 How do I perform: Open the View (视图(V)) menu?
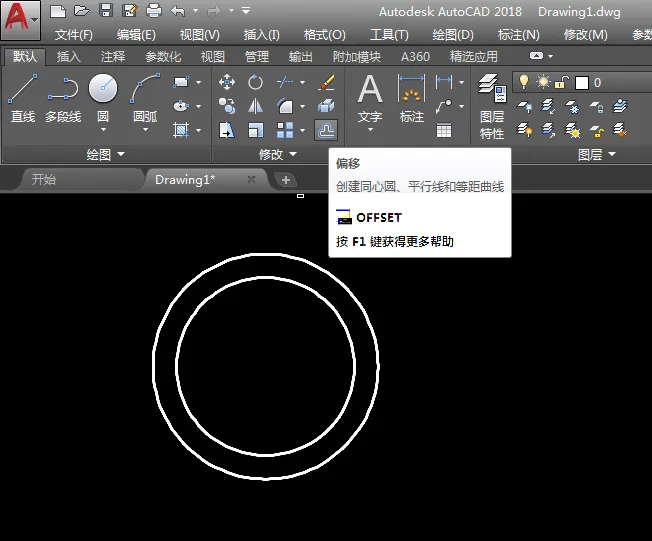pos(199,35)
